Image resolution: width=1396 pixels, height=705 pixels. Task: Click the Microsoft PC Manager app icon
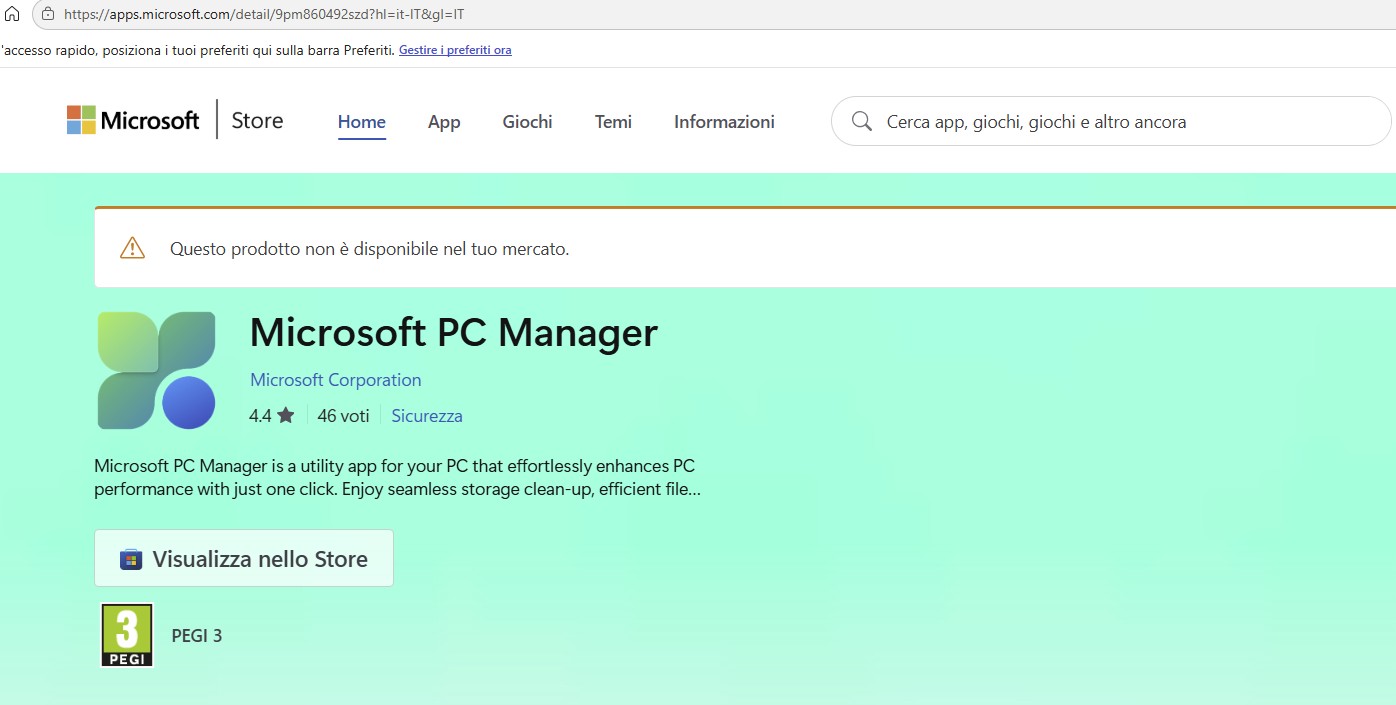(157, 370)
